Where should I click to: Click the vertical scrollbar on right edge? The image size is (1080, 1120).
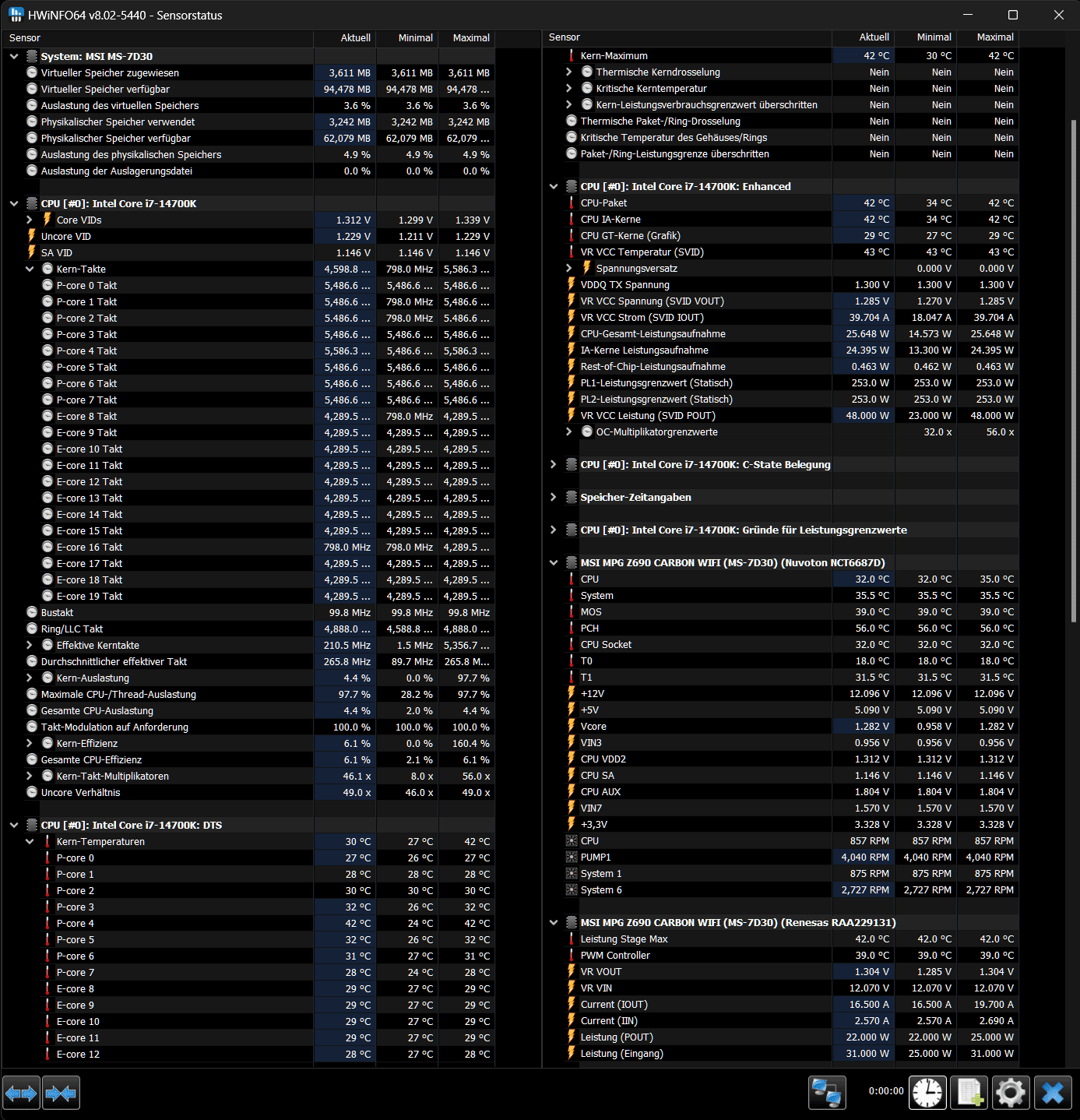pyautogui.click(x=1074, y=371)
